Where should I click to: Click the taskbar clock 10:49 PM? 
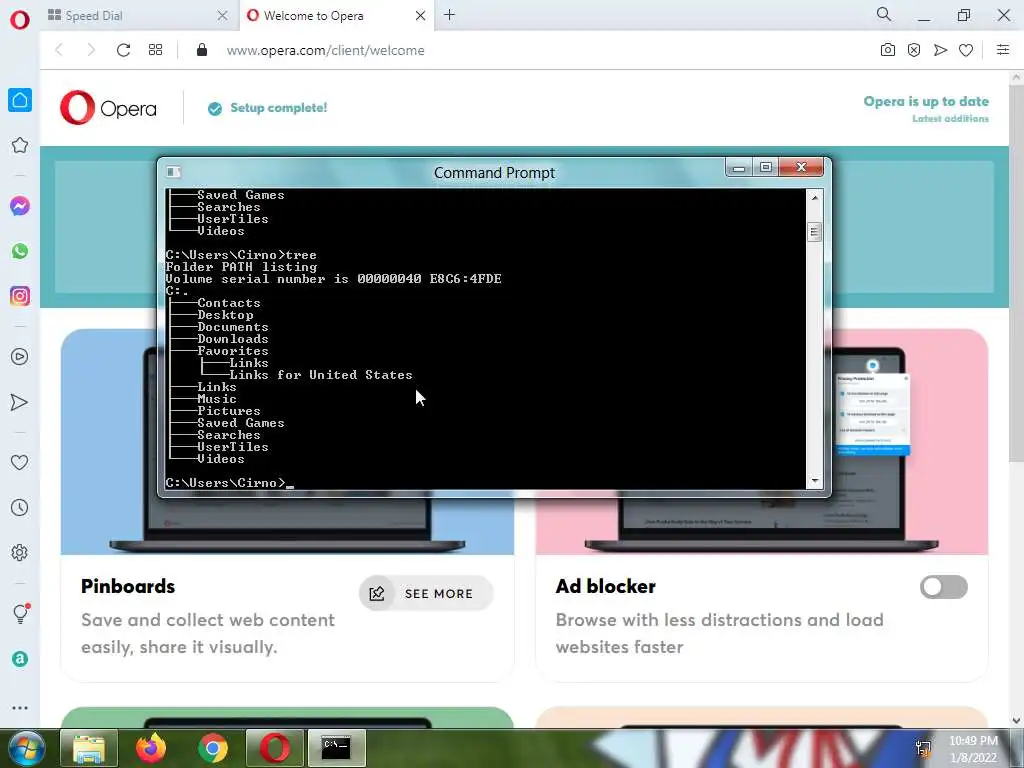(x=973, y=741)
